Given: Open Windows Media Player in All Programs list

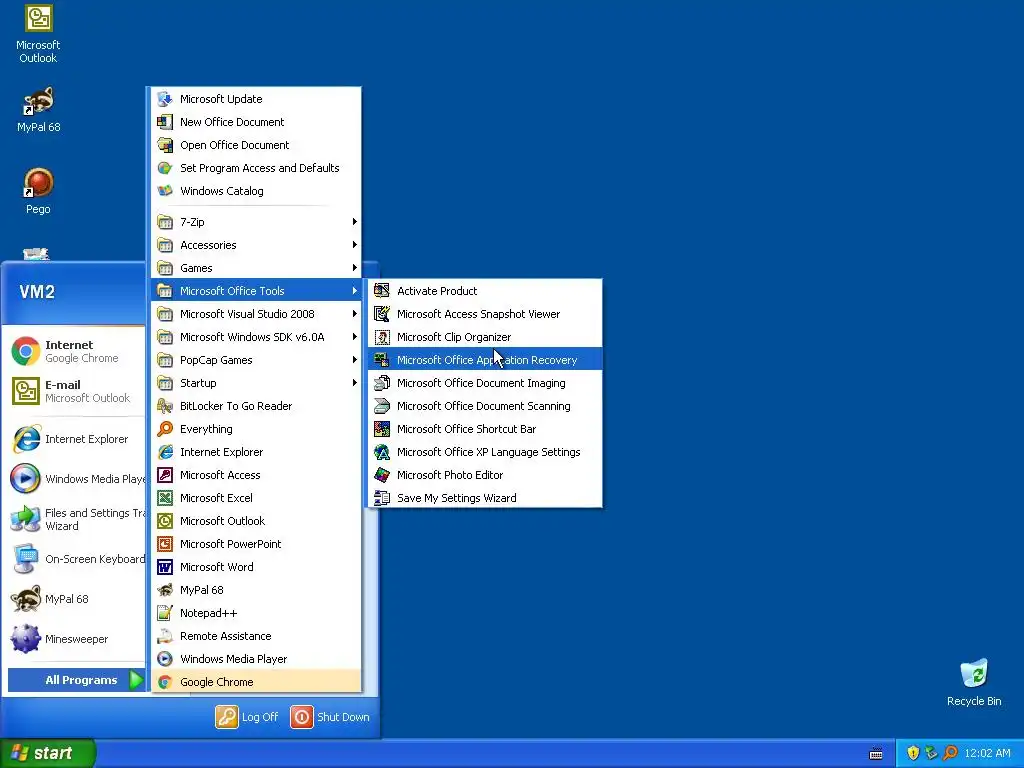Looking at the screenshot, I should [x=256, y=659].
